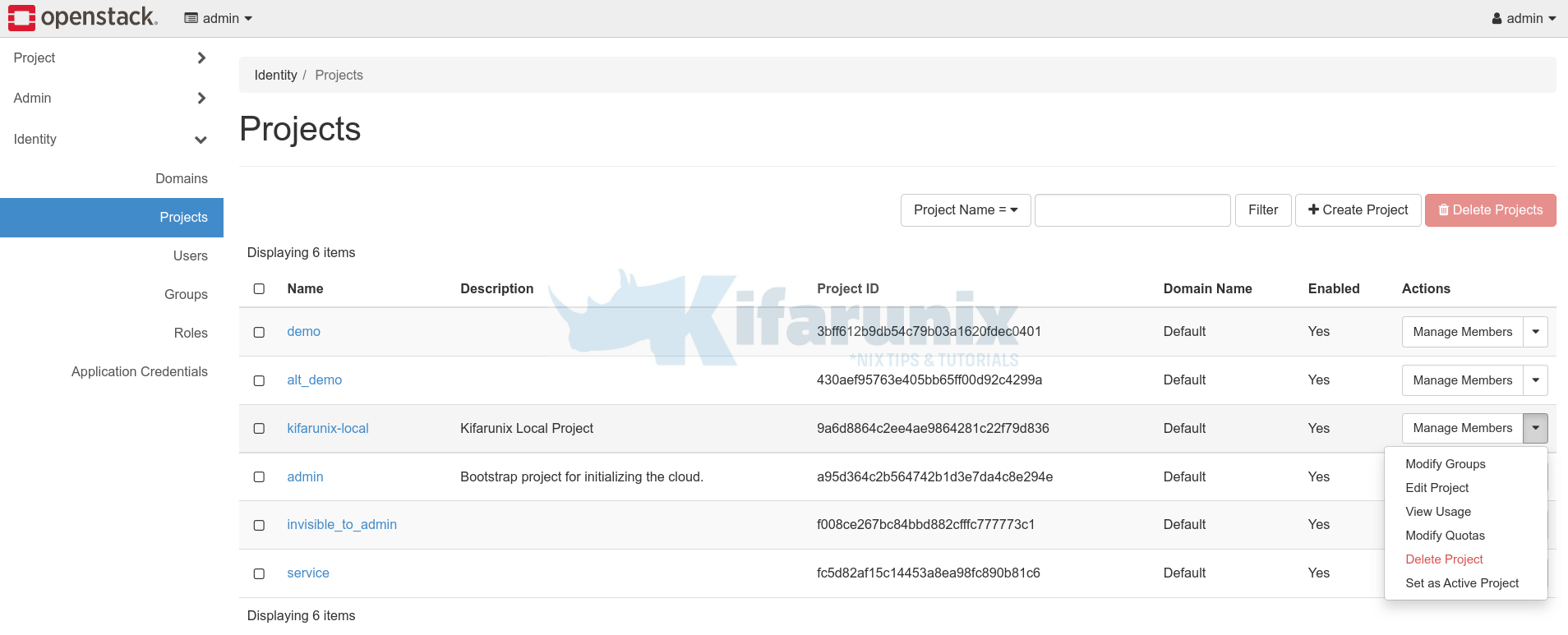
Task: Click the Create Project button
Action: pyautogui.click(x=1358, y=210)
